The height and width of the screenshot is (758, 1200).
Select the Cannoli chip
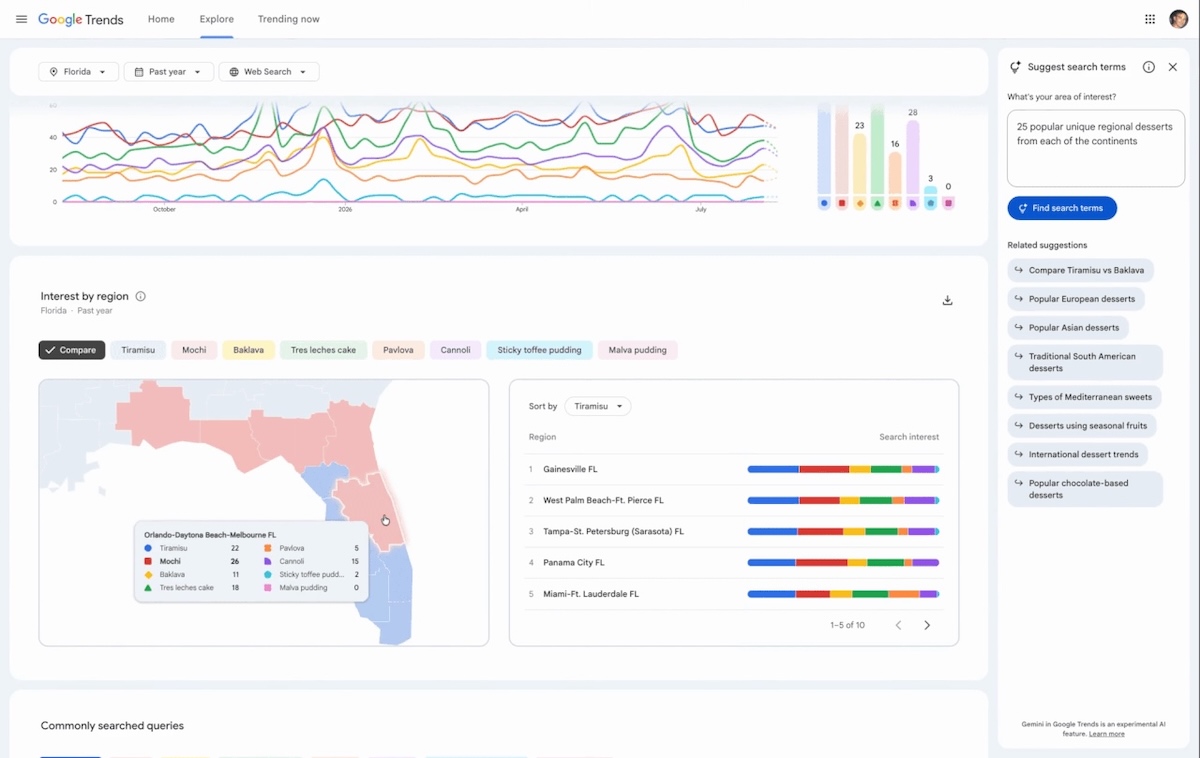click(456, 350)
